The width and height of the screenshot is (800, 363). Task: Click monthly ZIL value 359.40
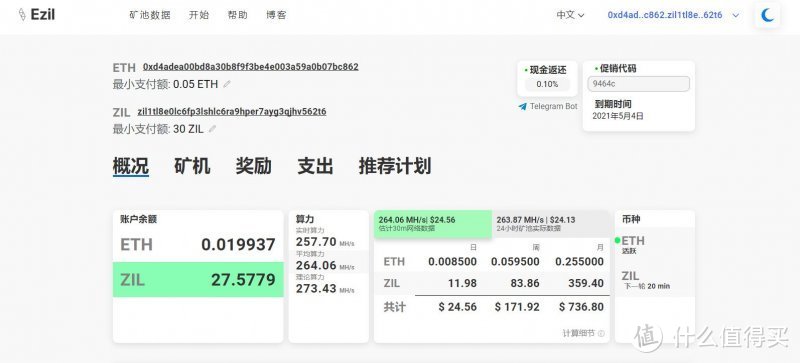(586, 283)
